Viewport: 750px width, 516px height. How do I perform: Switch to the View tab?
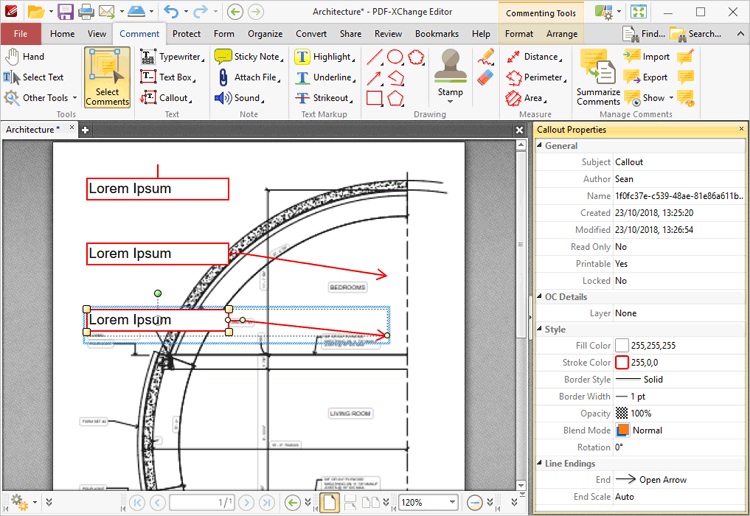(x=97, y=34)
